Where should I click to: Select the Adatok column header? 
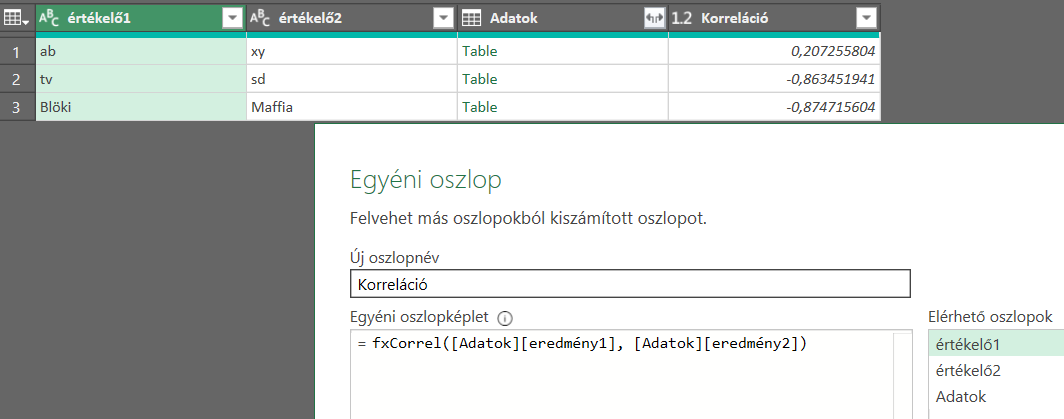tap(563, 19)
